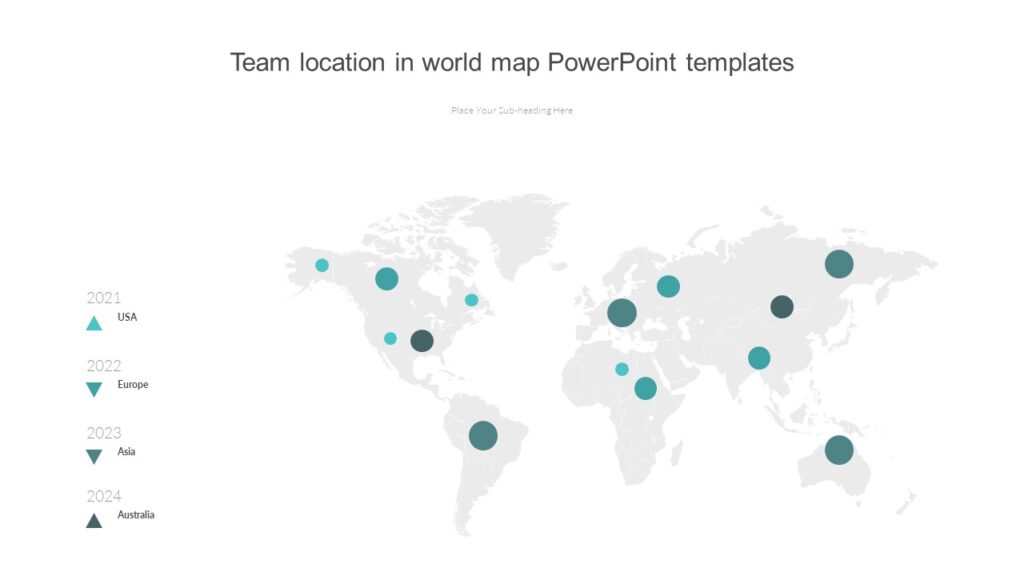Expand the 2023 legend entry
This screenshot has width=1024, height=576.
(103, 432)
